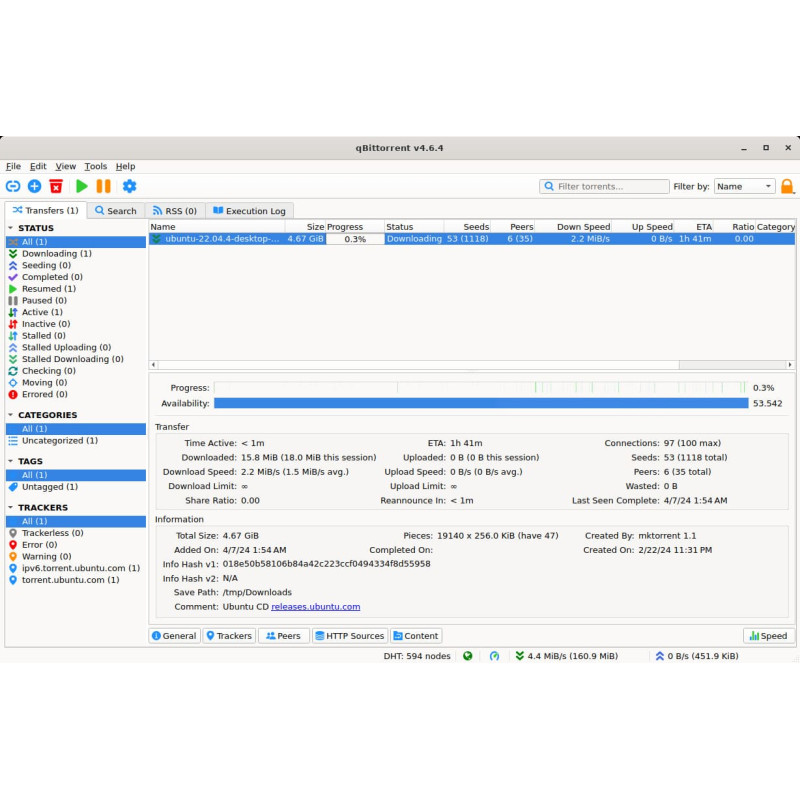Screen dimensions: 800x800
Task: Click the Add Torrent File plus icon
Action: pos(34,186)
